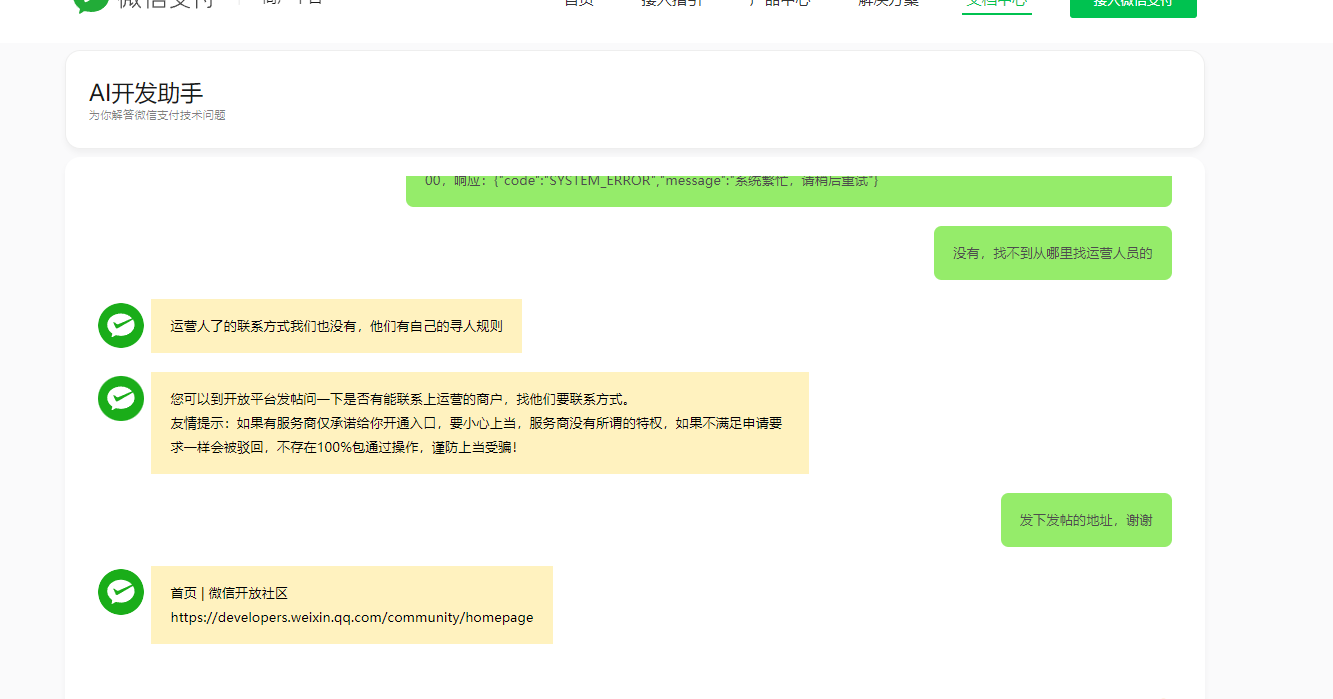Click the 首页 | 微信开放社区 title text

pyautogui.click(x=229, y=593)
